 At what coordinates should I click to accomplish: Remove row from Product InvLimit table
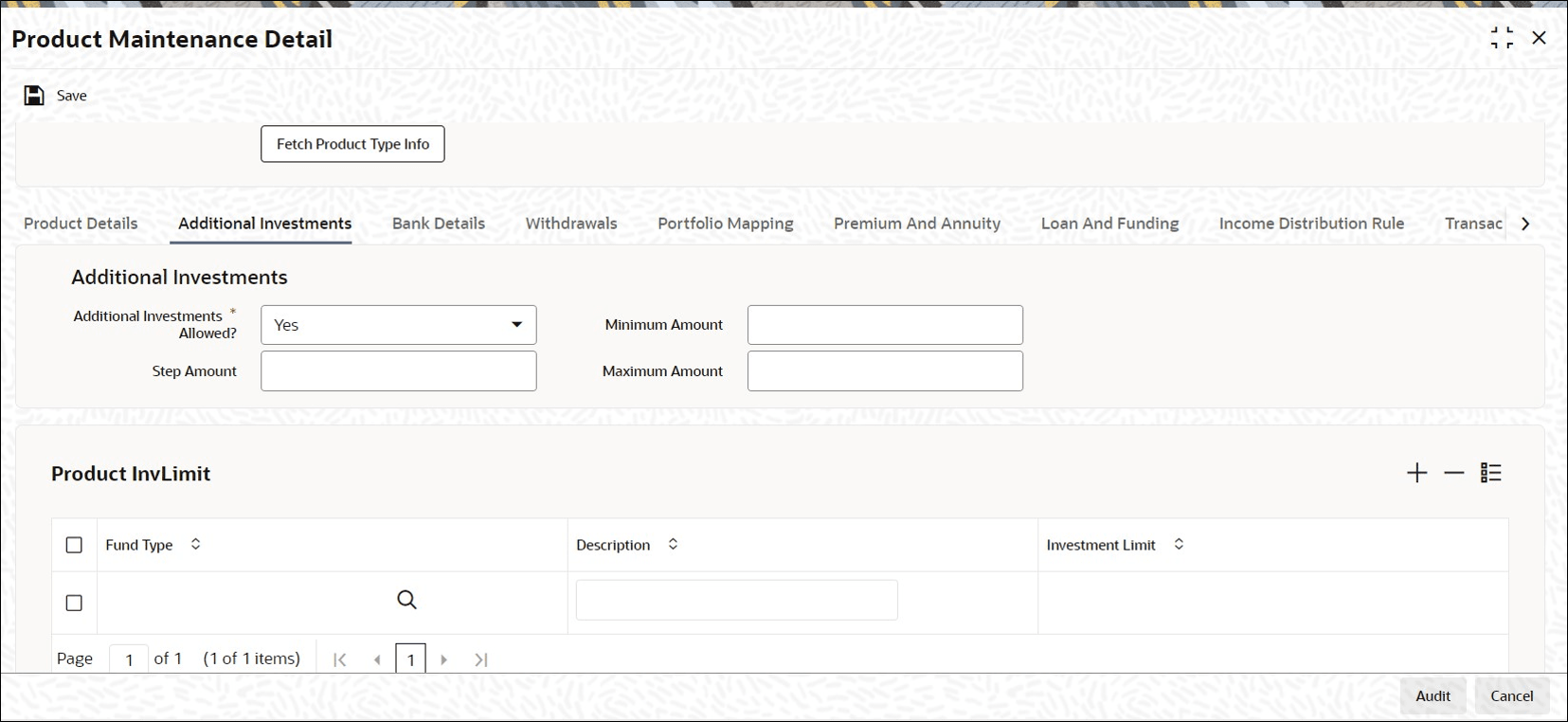pos(1453,473)
